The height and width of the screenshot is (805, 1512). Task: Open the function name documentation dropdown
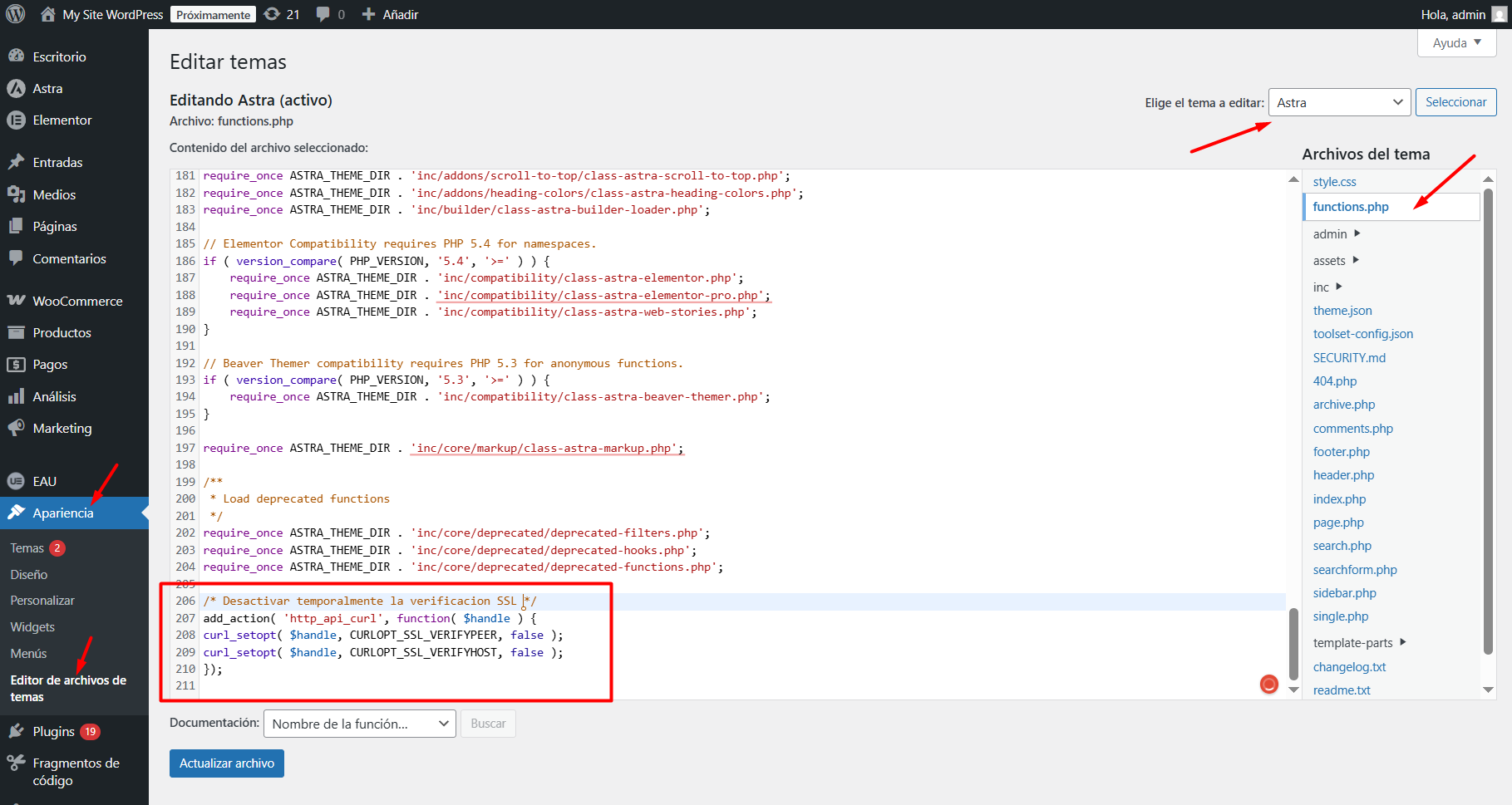[x=359, y=724]
